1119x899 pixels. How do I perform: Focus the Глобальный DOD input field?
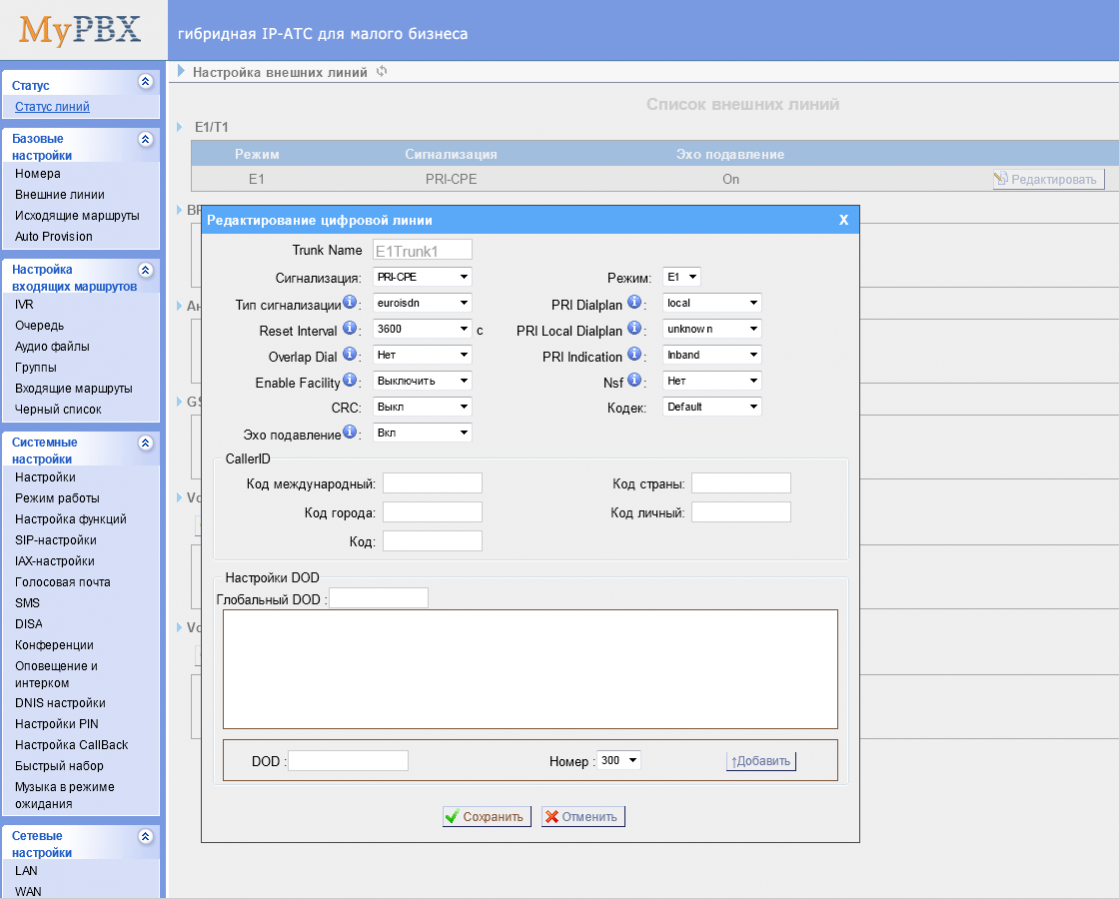[379, 598]
